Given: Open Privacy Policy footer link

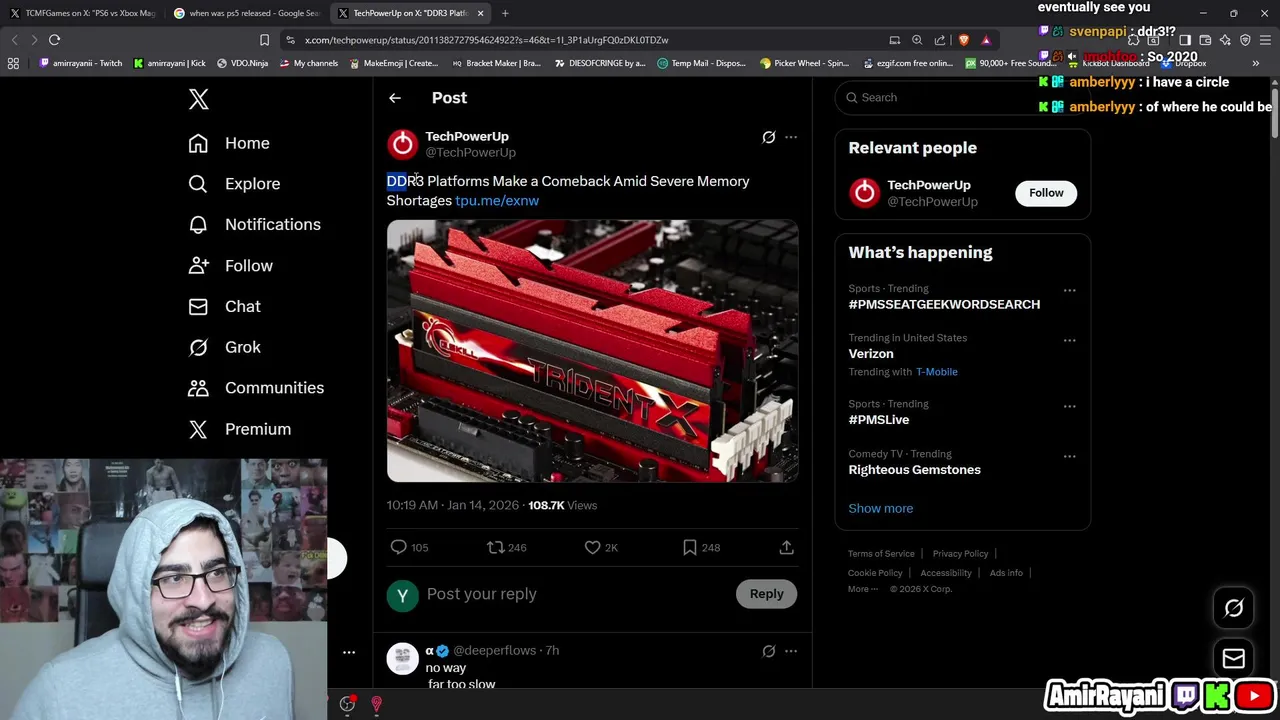Looking at the screenshot, I should tap(960, 554).
